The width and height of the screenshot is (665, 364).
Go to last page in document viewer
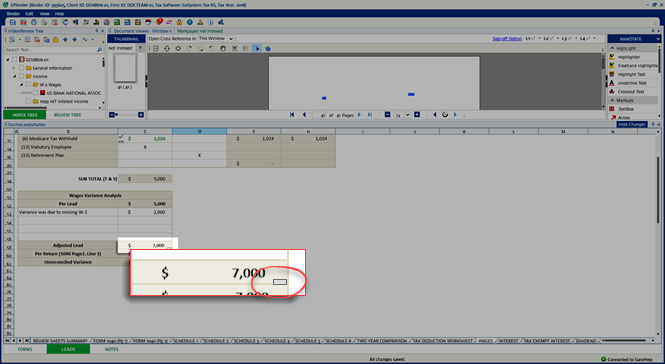pos(369,115)
